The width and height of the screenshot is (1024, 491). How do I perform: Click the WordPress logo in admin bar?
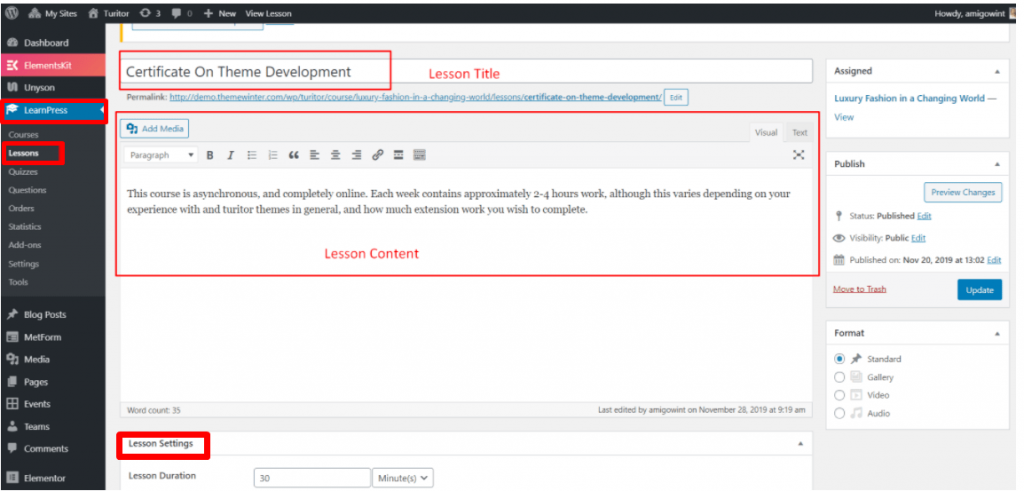pos(12,13)
